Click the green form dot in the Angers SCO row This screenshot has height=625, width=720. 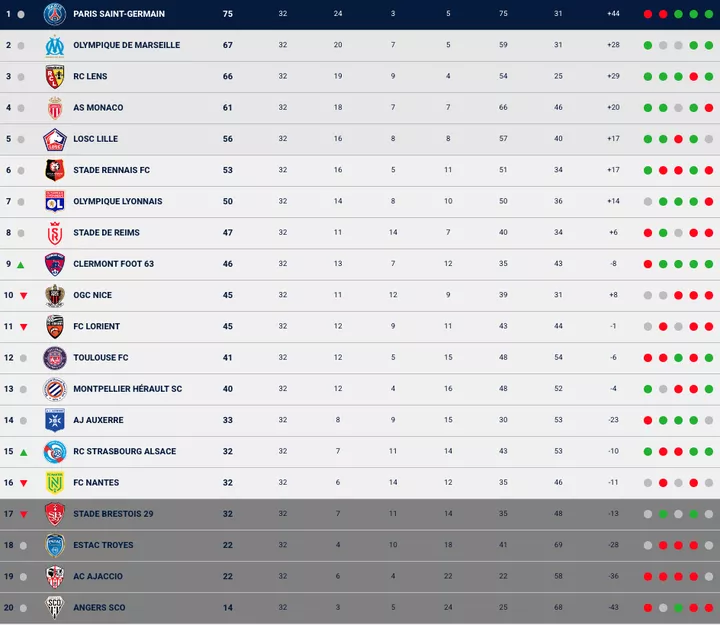678,607
